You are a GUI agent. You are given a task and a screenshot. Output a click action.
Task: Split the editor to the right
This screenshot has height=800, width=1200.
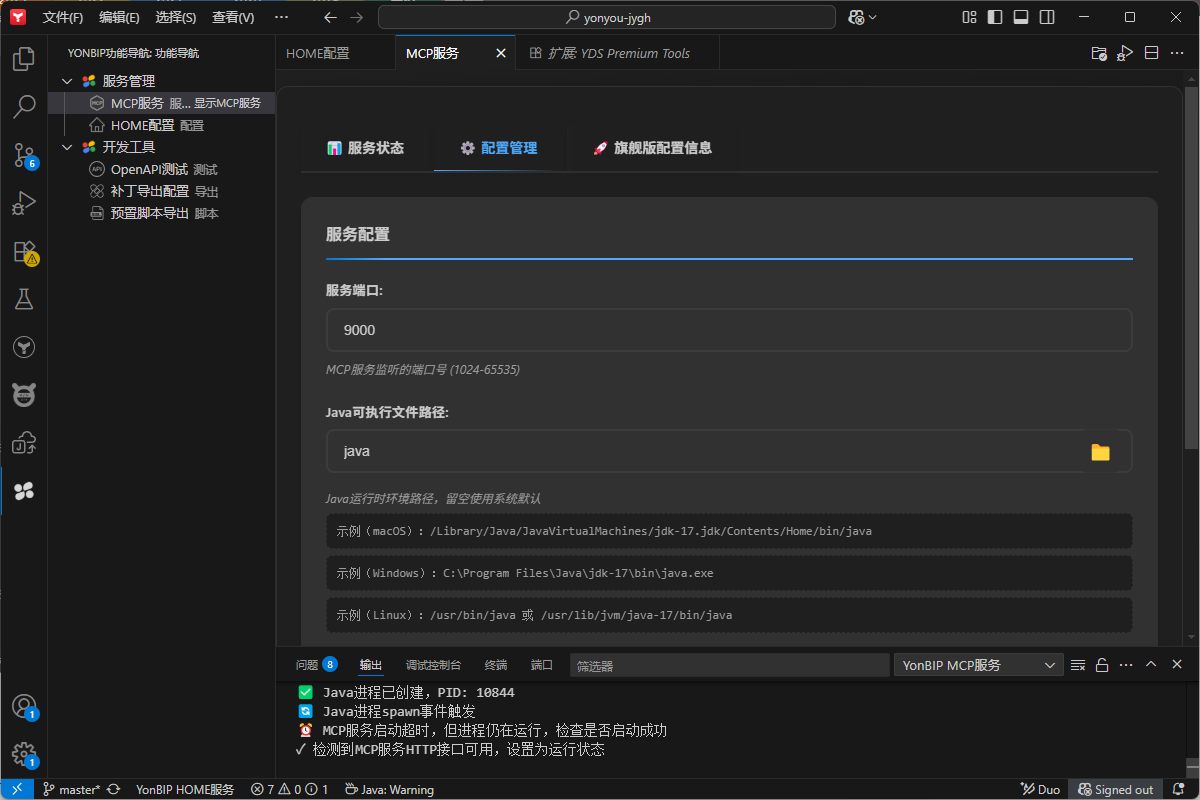tap(1151, 53)
